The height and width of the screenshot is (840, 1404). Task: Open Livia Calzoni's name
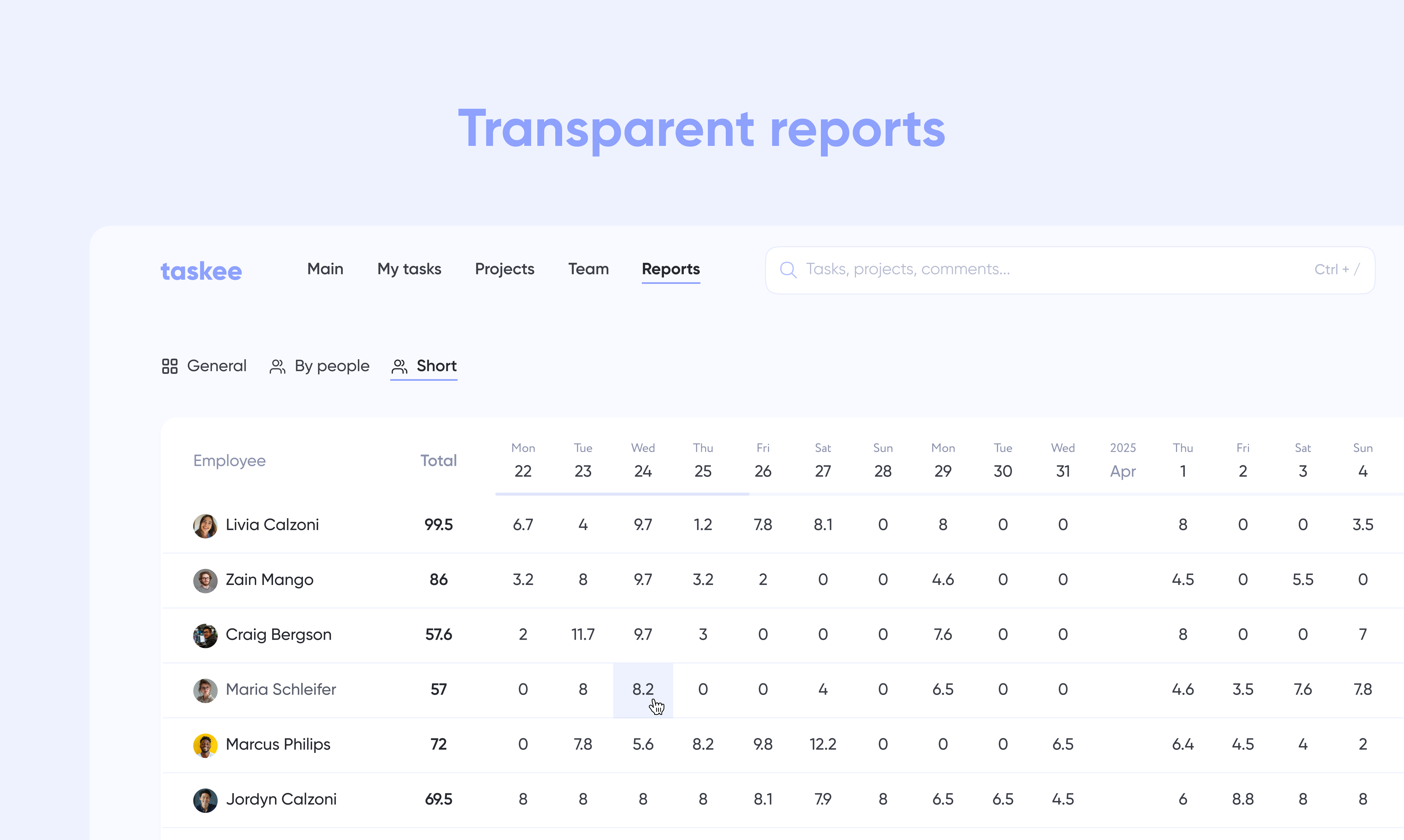click(x=272, y=525)
